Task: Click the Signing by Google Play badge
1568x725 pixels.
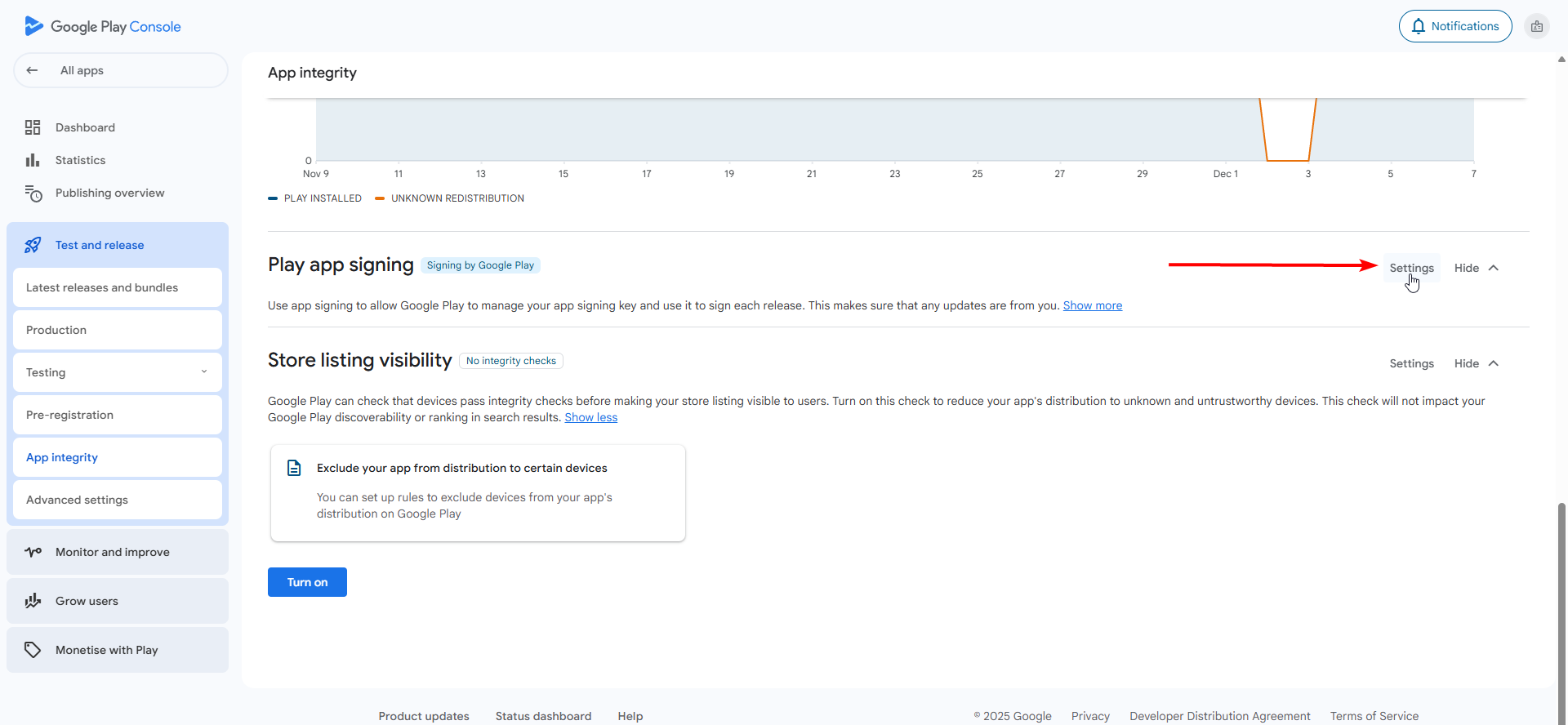Action: click(480, 265)
